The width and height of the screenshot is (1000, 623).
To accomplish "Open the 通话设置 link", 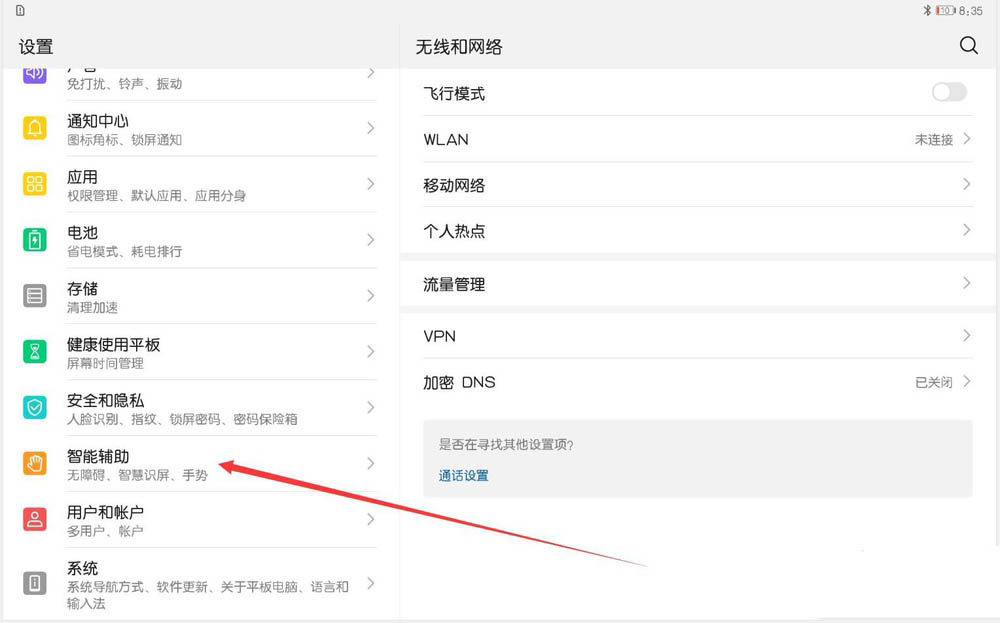I will coord(463,475).
